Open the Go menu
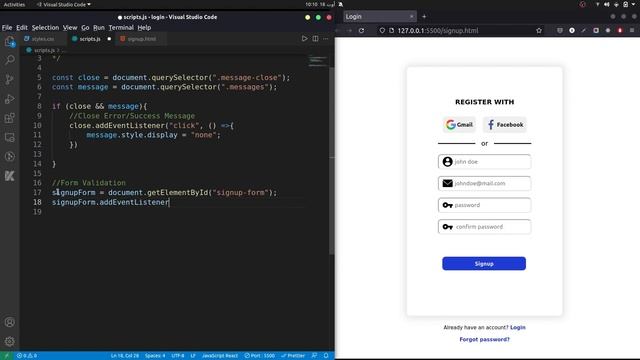 [x=85, y=28]
